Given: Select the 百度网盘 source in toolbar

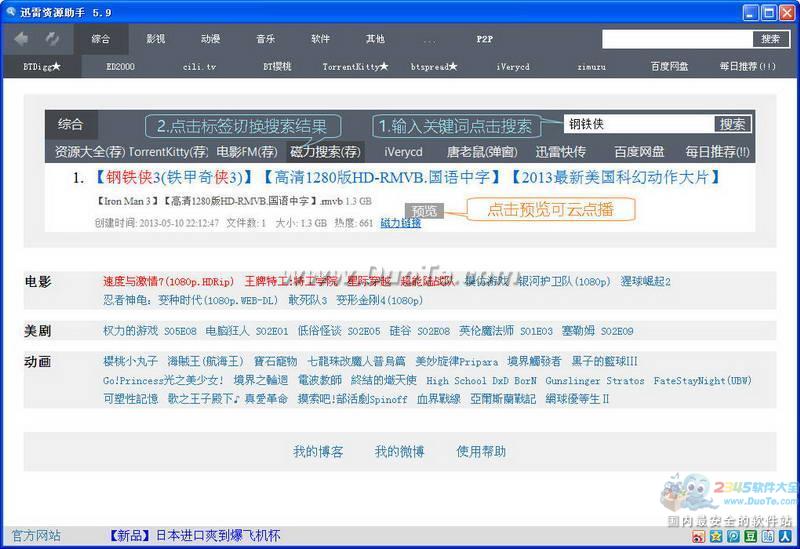Looking at the screenshot, I should (669, 66).
